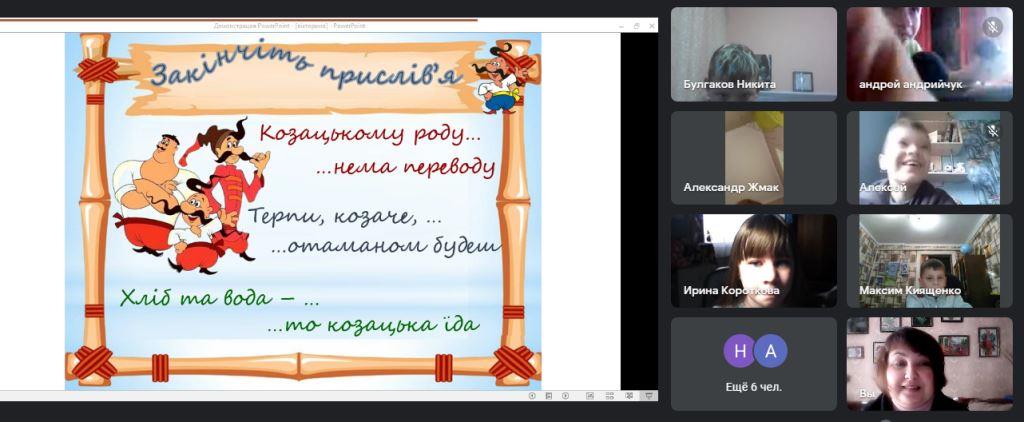Click the PowerPoint window title text

(290, 25)
